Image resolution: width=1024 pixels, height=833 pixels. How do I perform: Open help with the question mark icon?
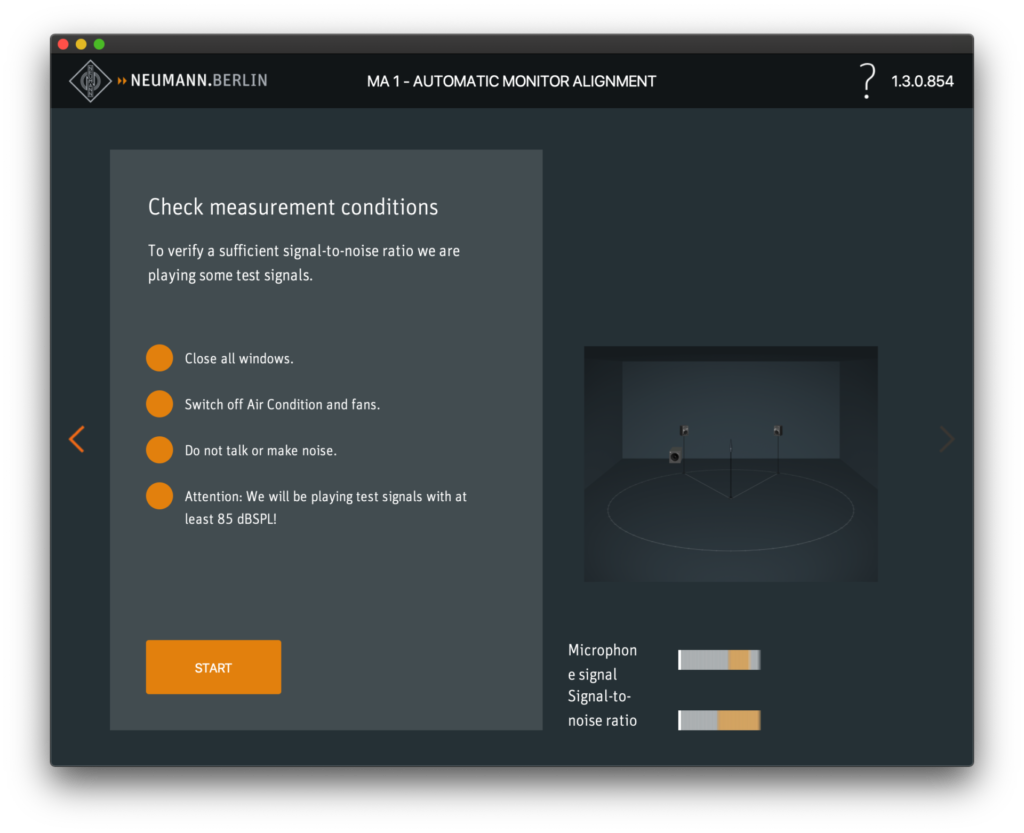click(x=867, y=81)
